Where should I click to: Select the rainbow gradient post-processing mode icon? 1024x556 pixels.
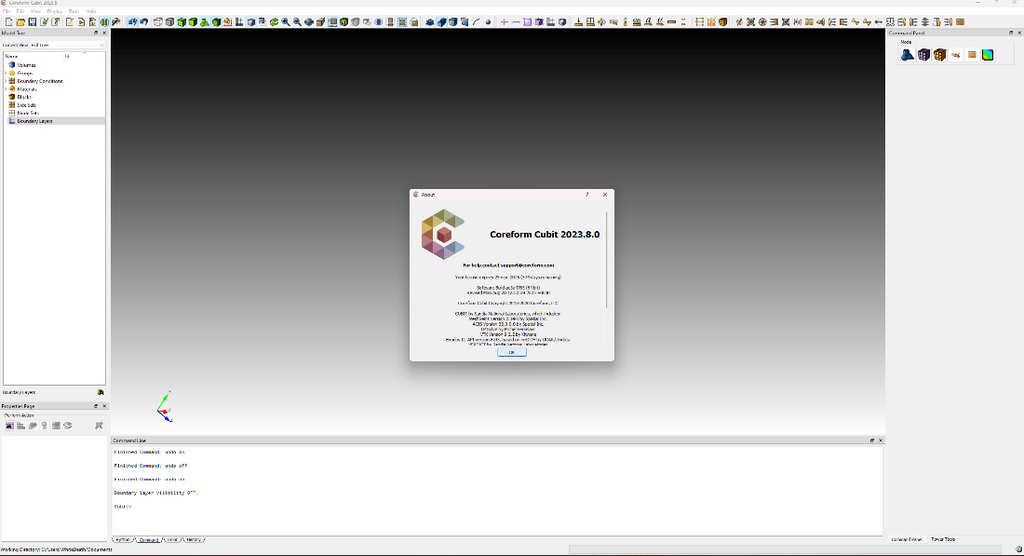987,55
